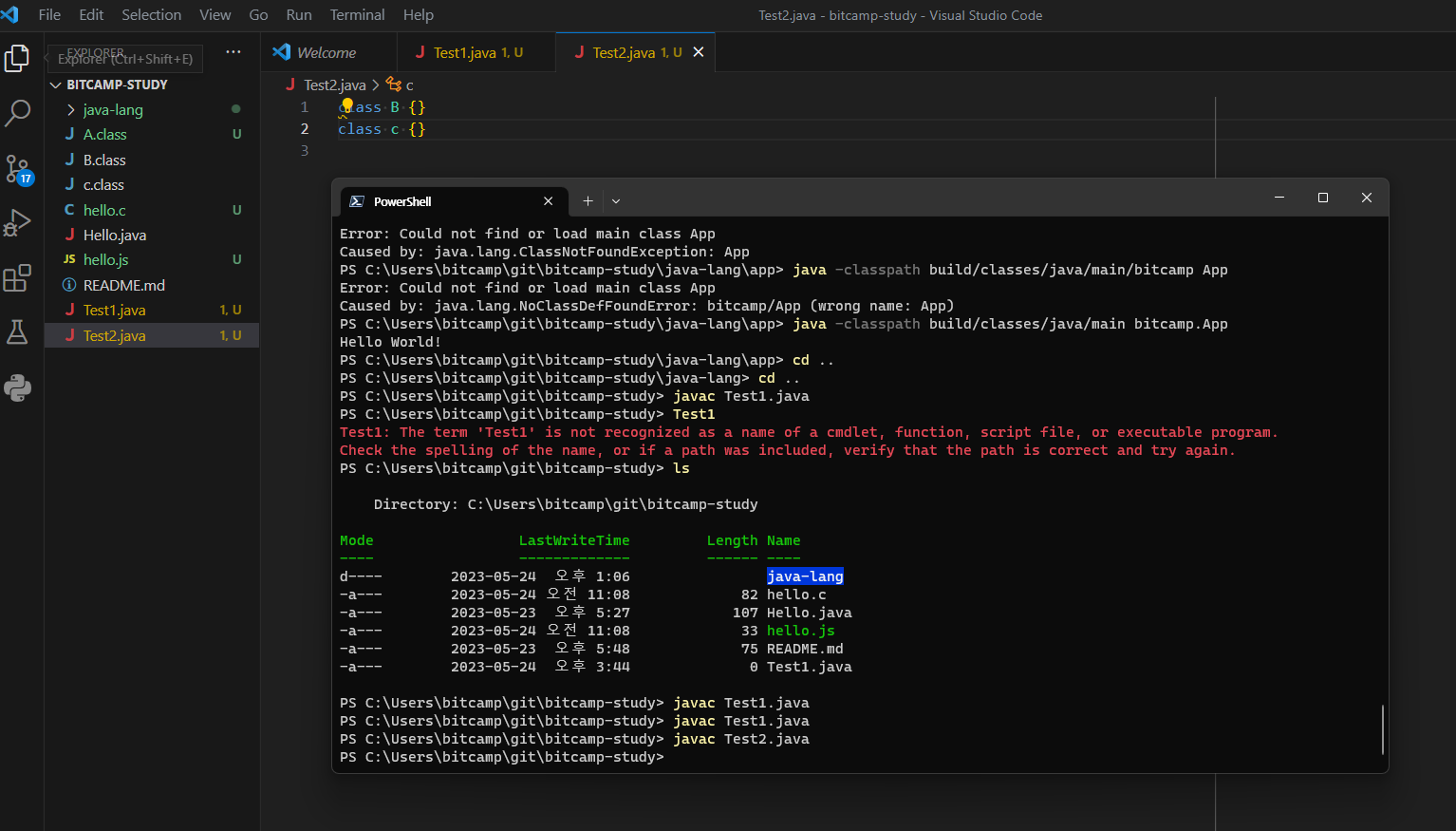Maximize the PowerShell terminal window
1456x831 pixels.
click(1322, 198)
